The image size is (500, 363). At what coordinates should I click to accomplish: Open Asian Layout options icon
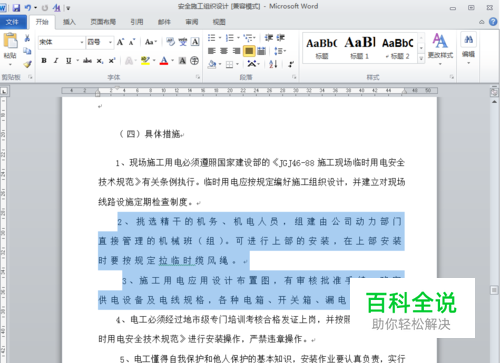click(x=251, y=64)
